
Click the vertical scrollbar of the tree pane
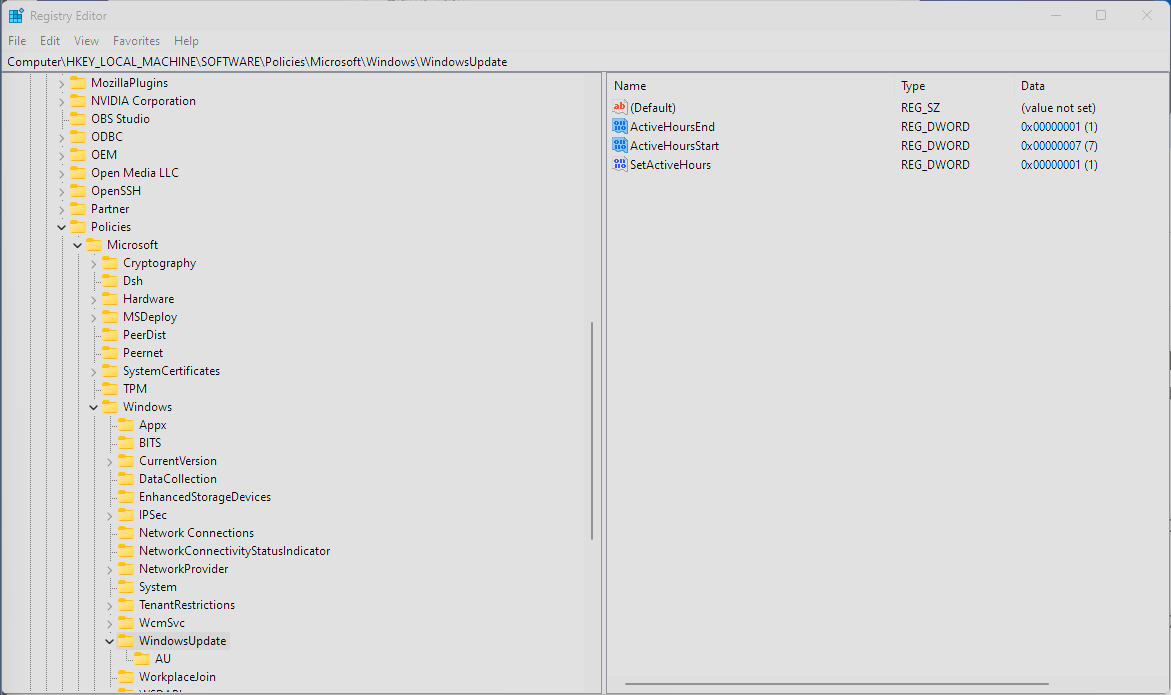tap(592, 430)
